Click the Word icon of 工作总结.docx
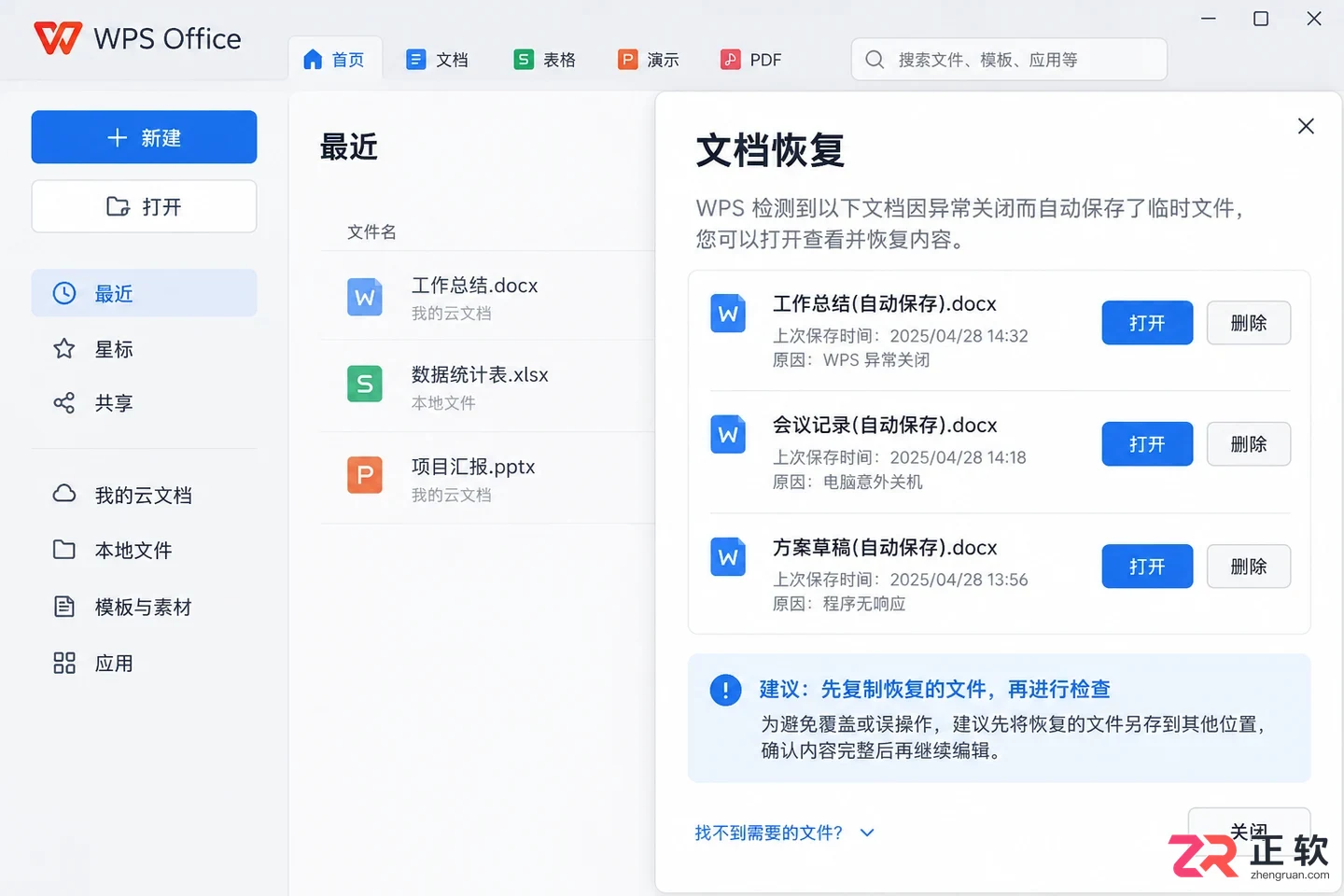The height and width of the screenshot is (896, 1344). (x=365, y=297)
